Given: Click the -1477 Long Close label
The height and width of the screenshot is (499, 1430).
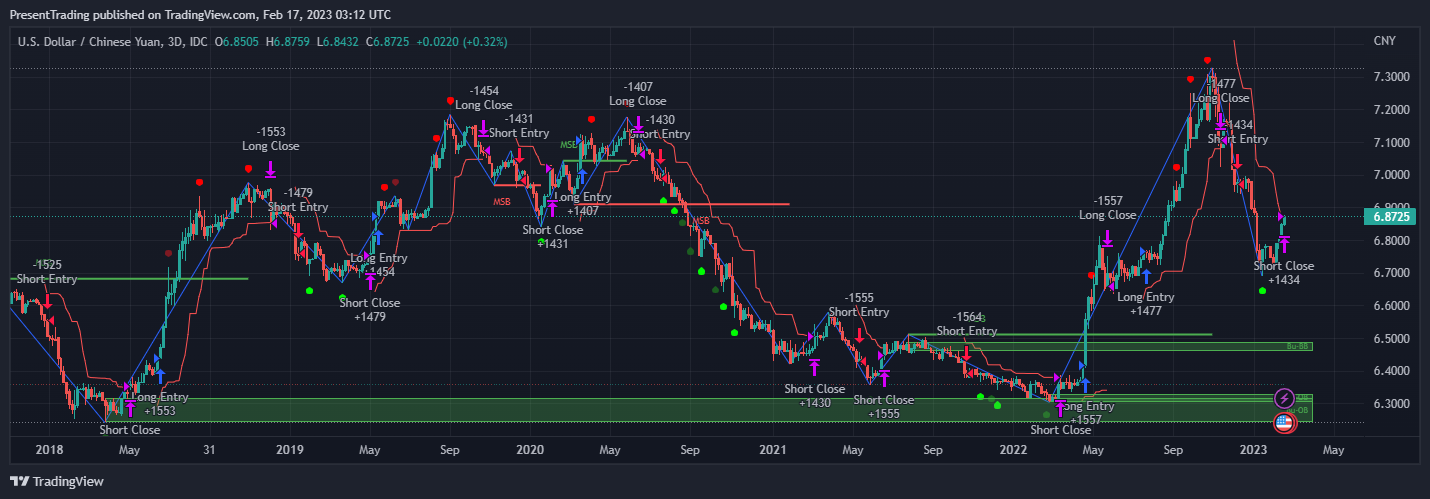Looking at the screenshot, I should click(1221, 91).
